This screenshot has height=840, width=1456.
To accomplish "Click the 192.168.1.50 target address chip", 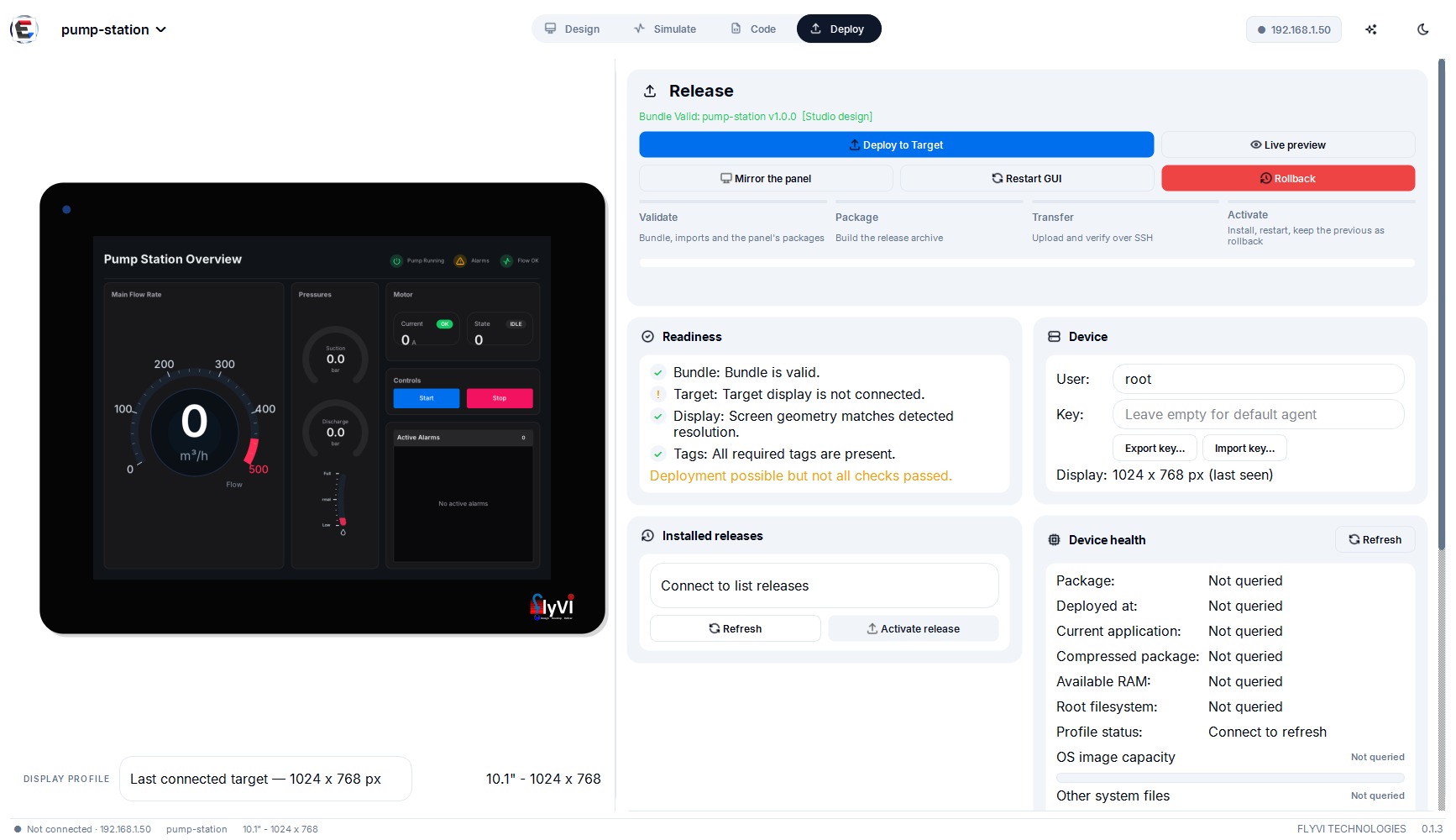I will click(1293, 29).
